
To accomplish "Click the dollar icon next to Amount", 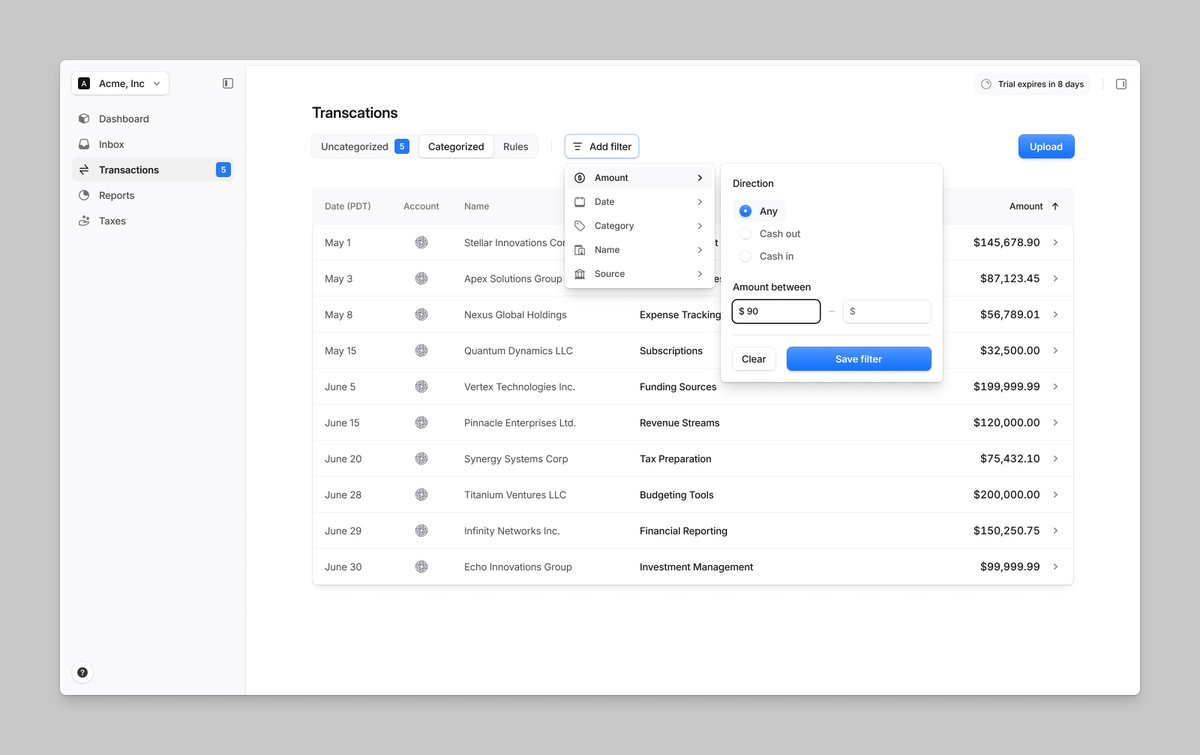I will click(x=580, y=178).
